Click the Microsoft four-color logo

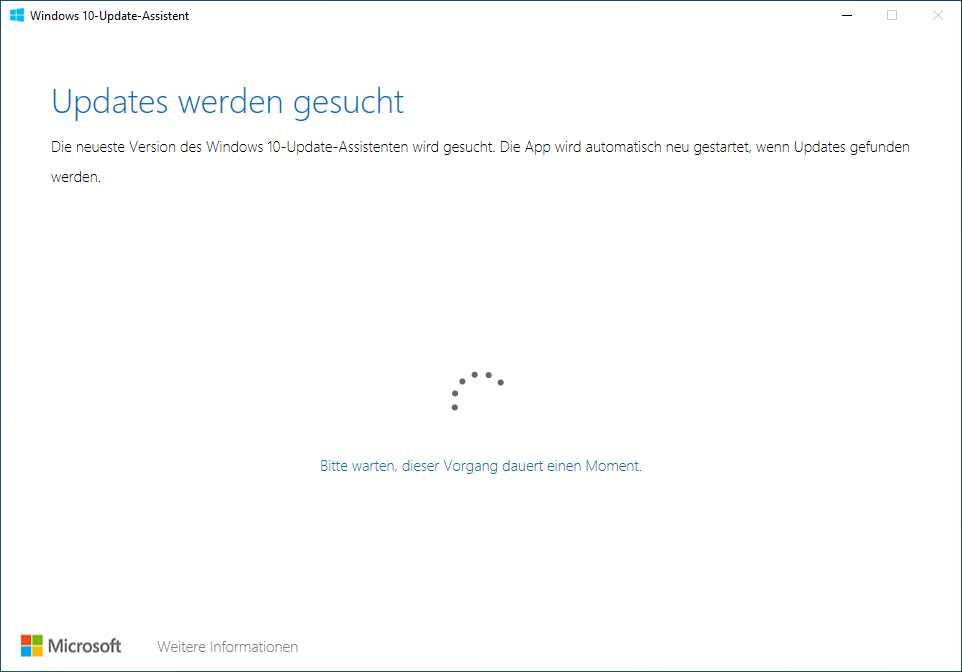pyautogui.click(x=31, y=646)
